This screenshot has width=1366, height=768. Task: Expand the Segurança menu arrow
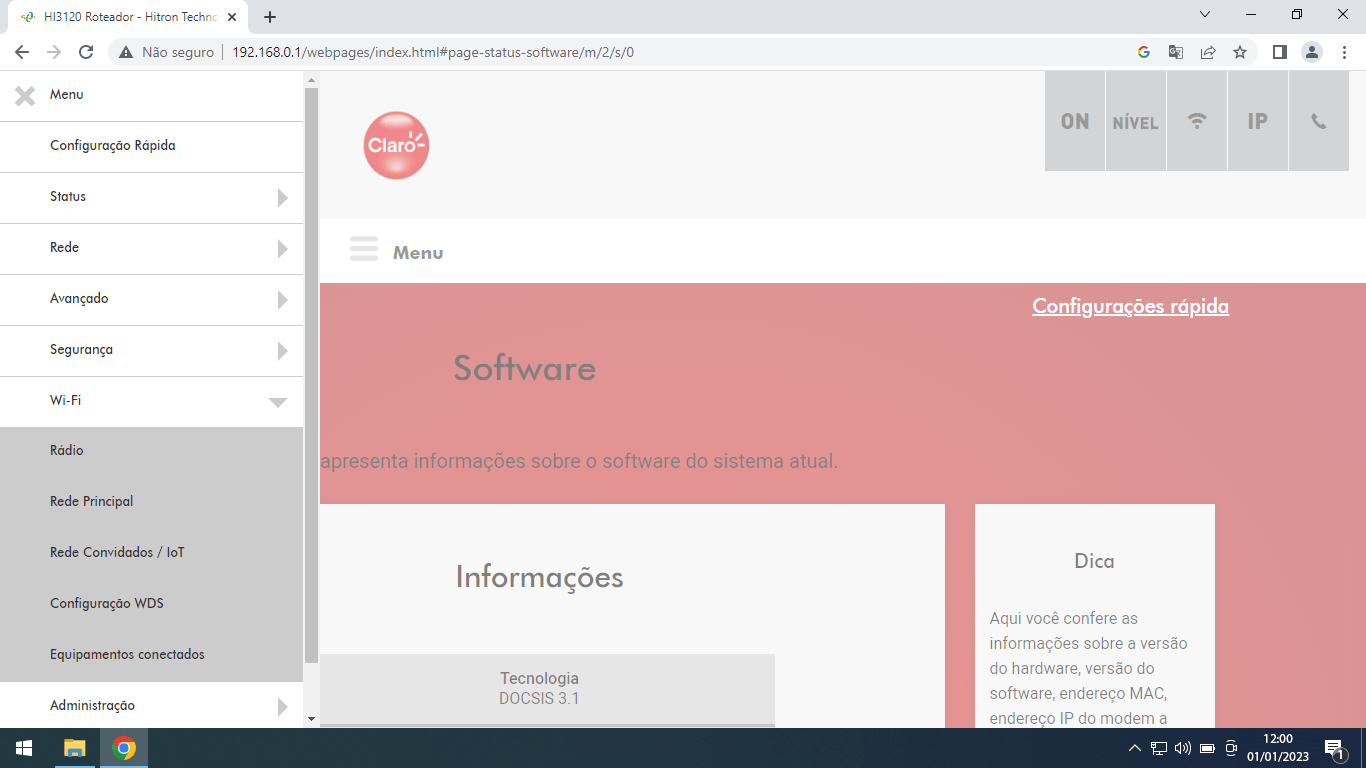(283, 351)
